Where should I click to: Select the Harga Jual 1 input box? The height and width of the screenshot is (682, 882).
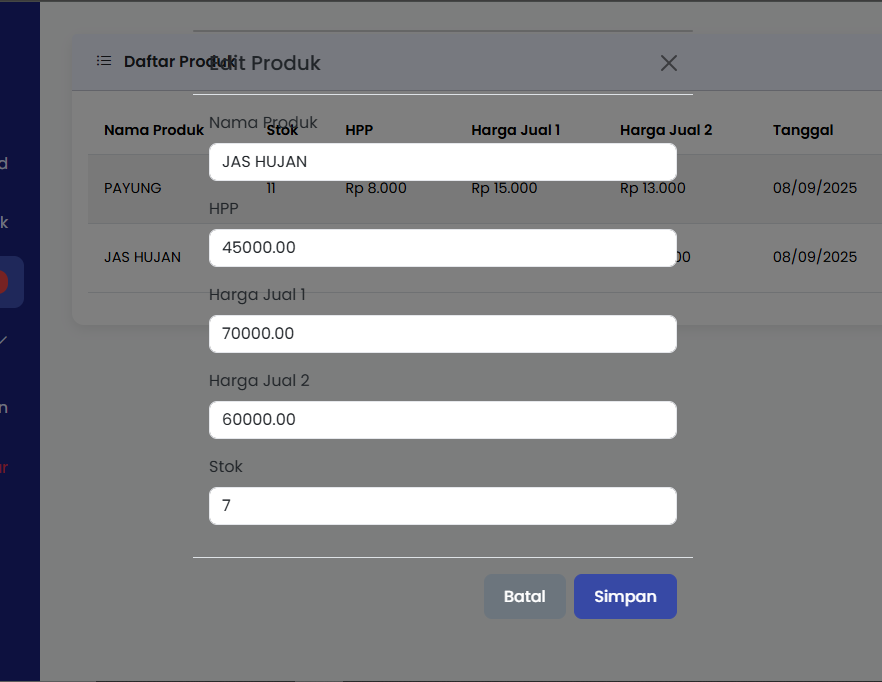coord(442,334)
